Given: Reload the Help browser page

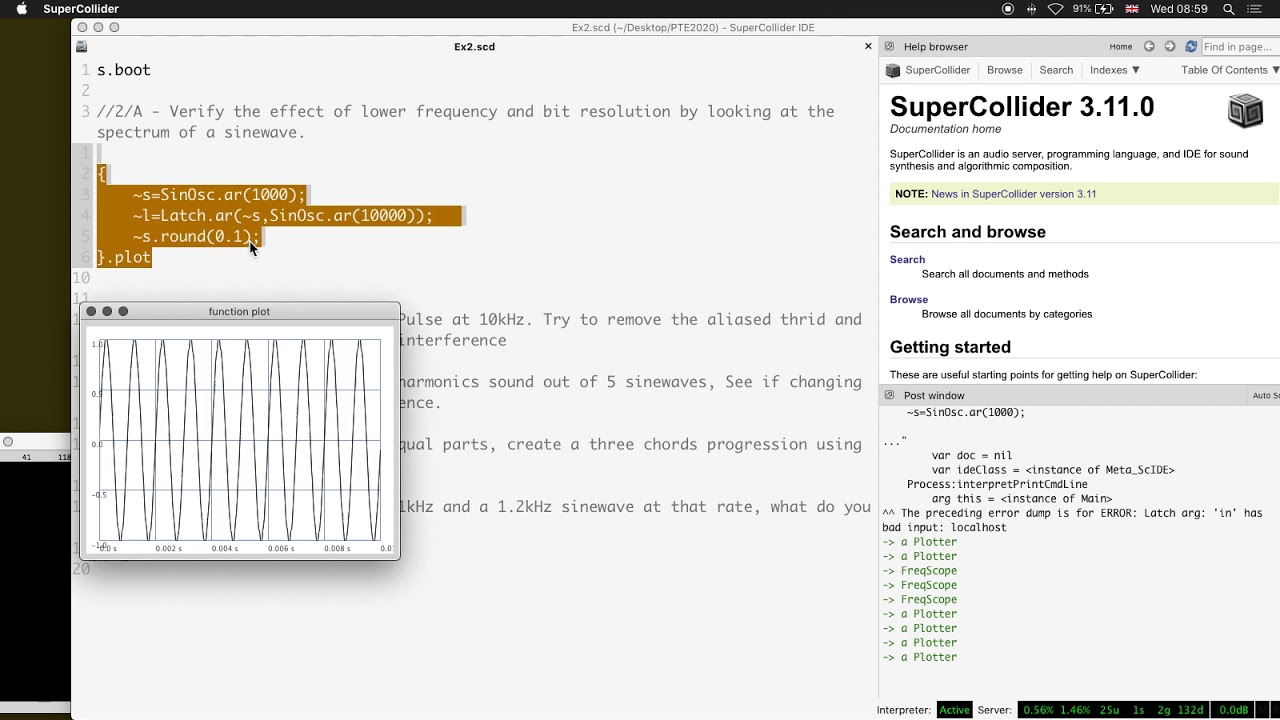Looking at the screenshot, I should tap(1191, 47).
